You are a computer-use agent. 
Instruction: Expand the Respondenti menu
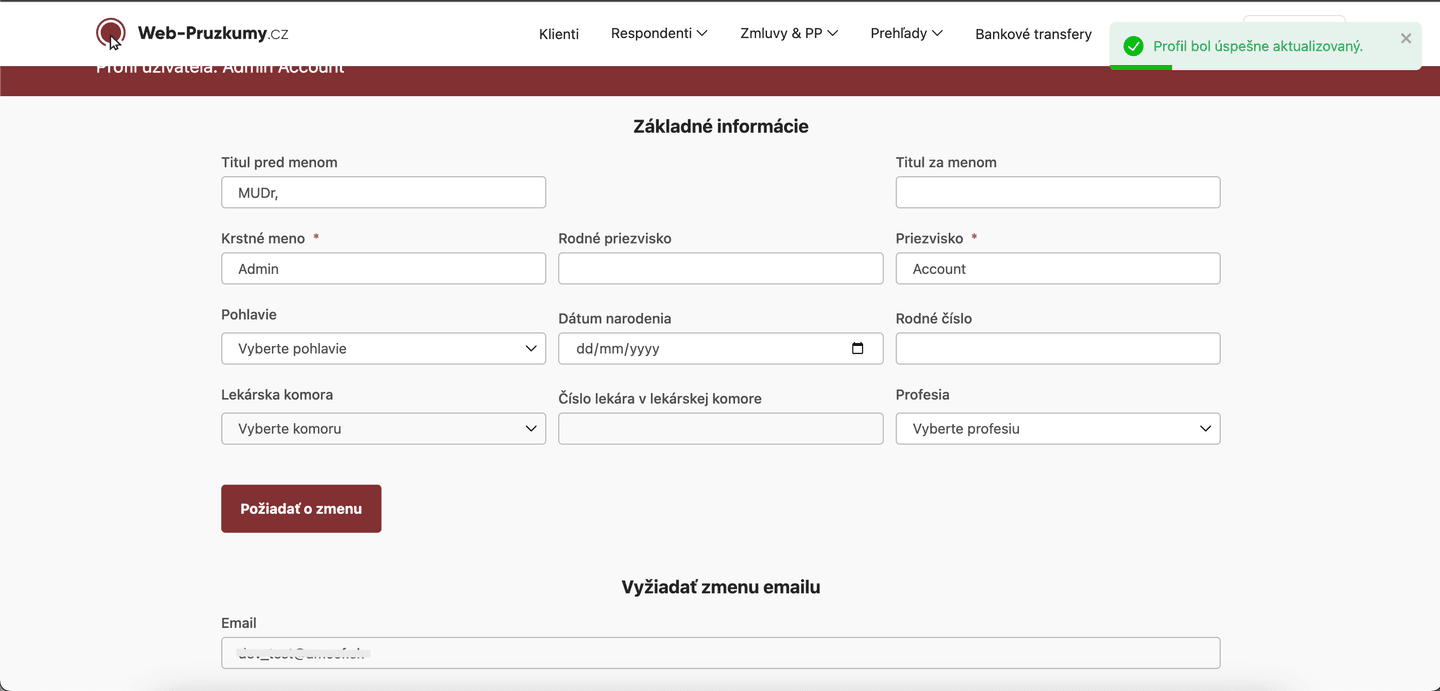[659, 33]
